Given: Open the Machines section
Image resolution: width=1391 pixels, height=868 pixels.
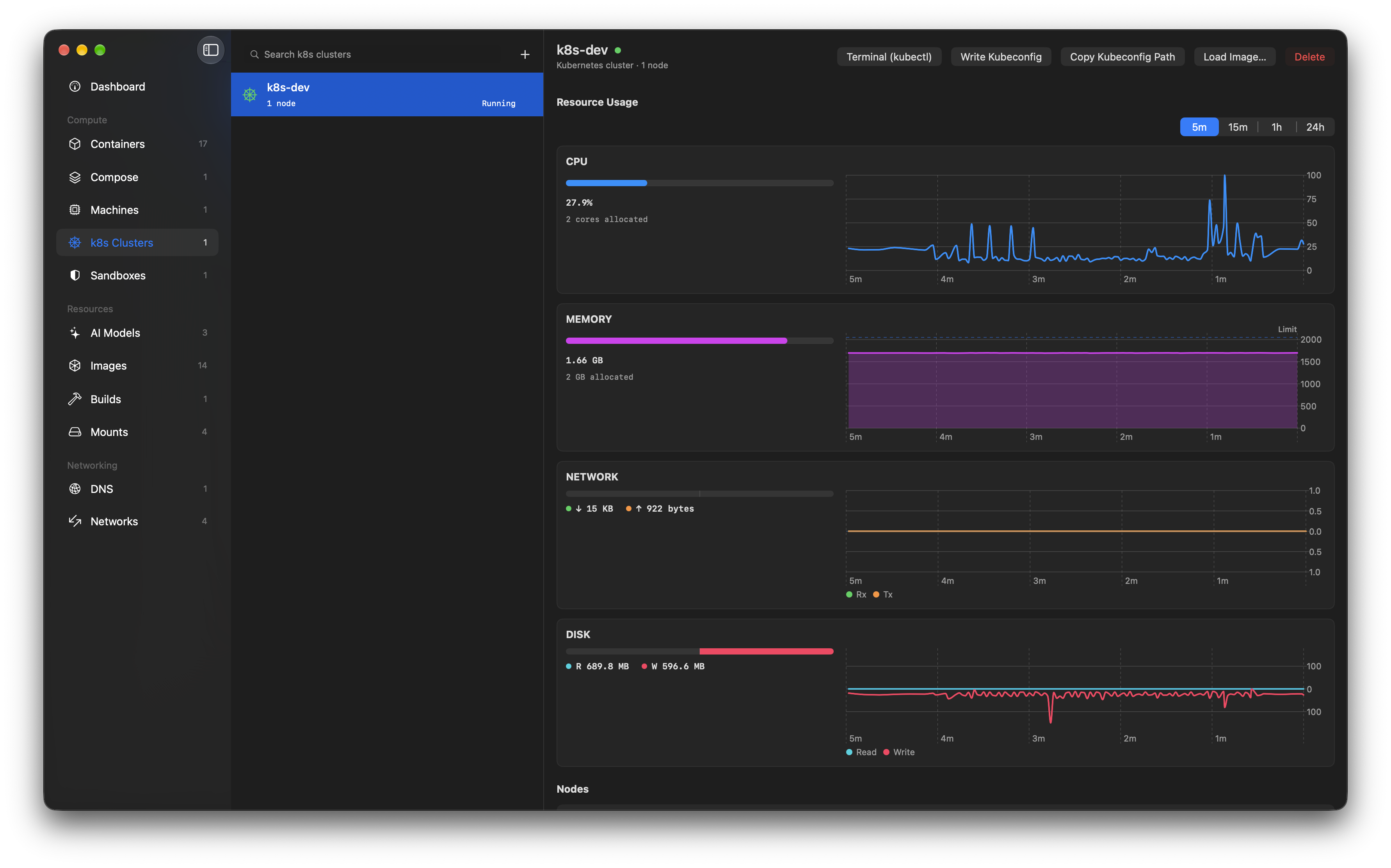Looking at the screenshot, I should [137, 210].
